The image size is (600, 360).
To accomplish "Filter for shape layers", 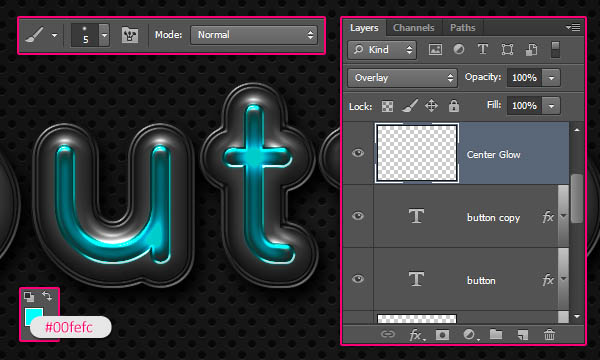I will click(507, 49).
